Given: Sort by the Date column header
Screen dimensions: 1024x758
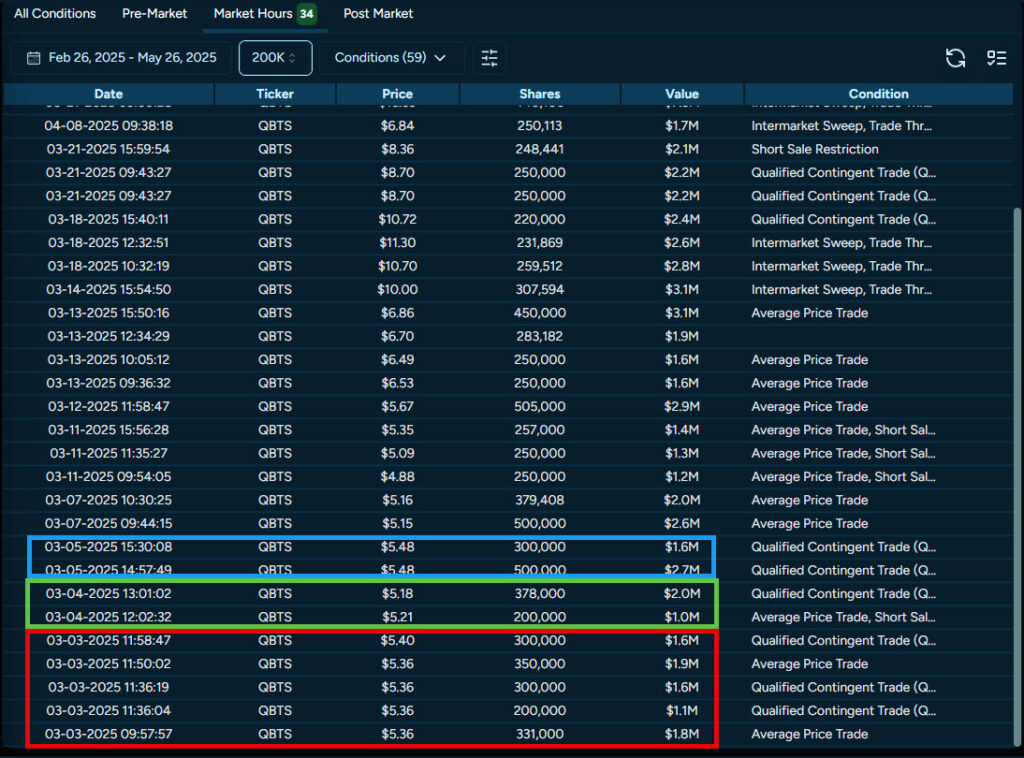Looking at the screenshot, I should (x=108, y=94).
